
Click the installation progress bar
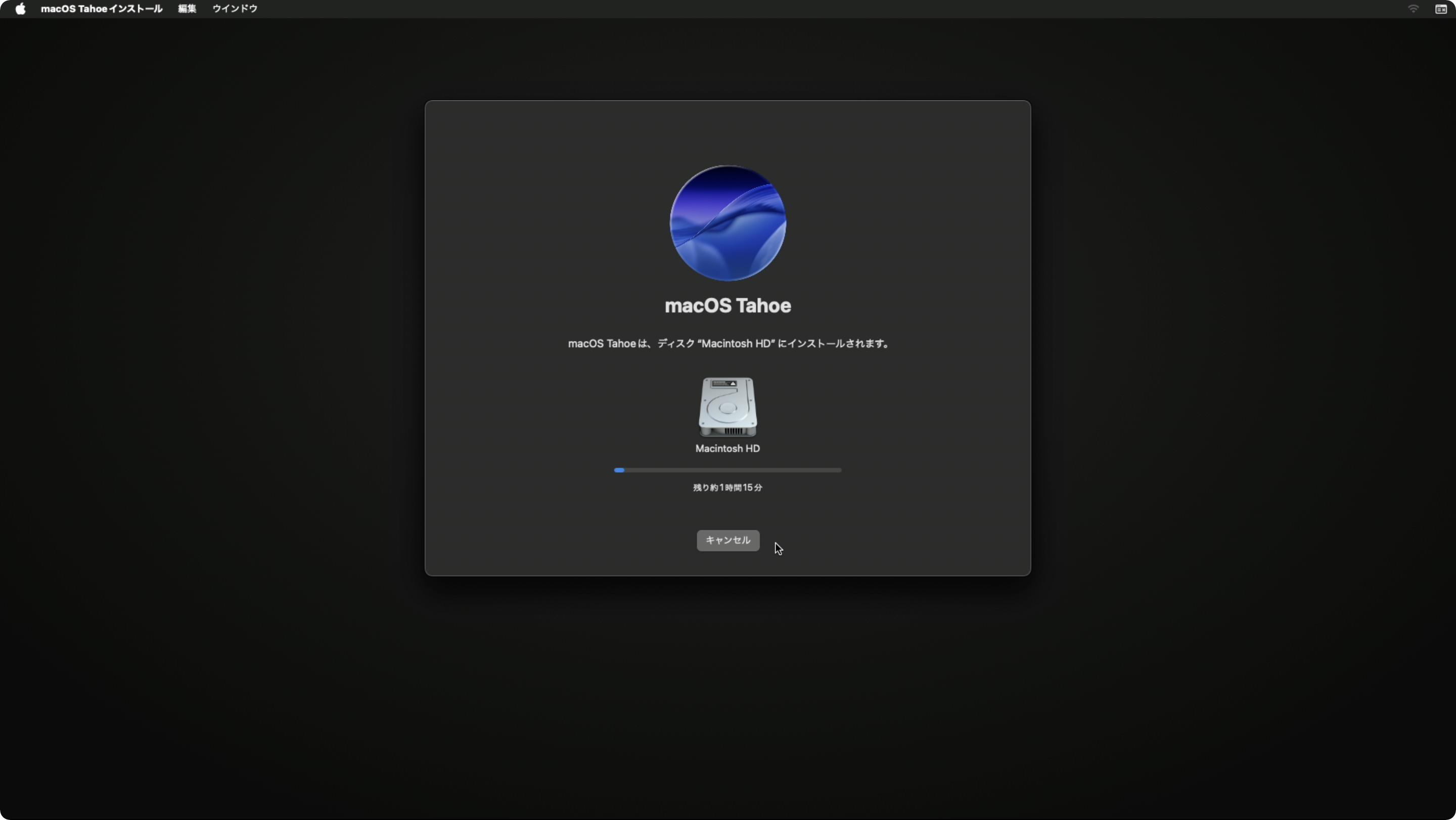728,470
